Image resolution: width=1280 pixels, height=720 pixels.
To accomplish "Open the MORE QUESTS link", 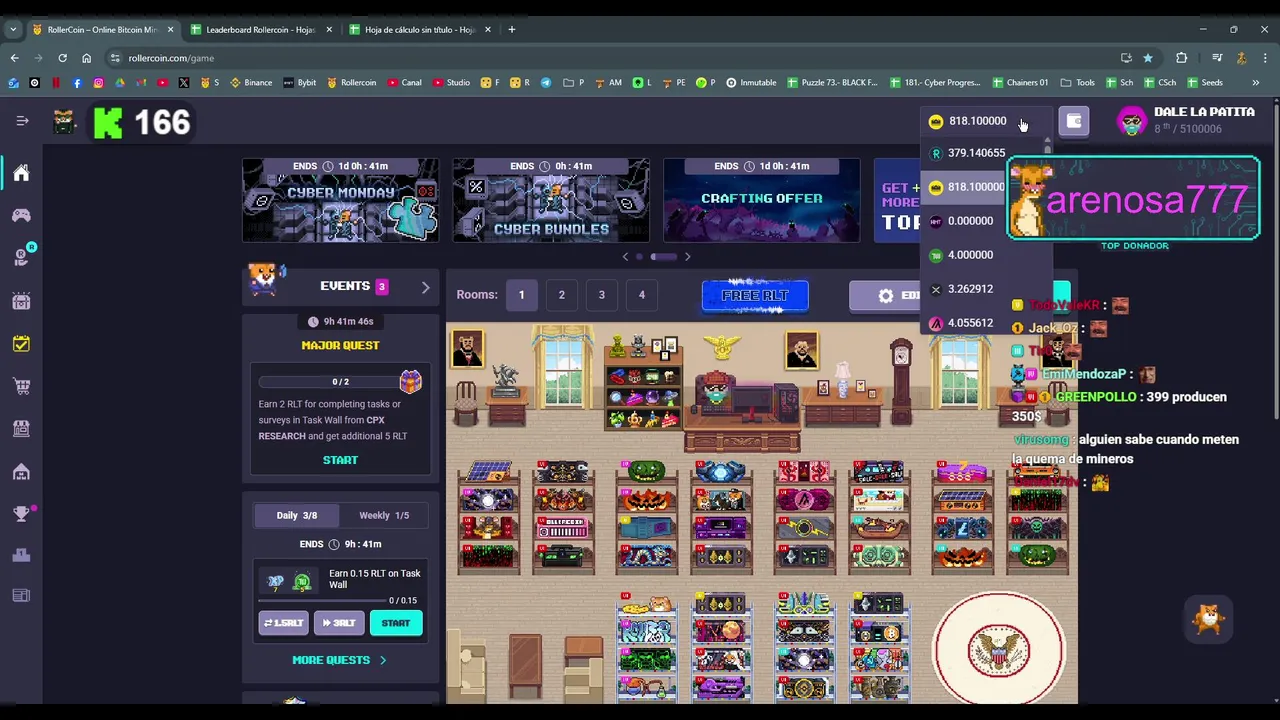I will [339, 660].
